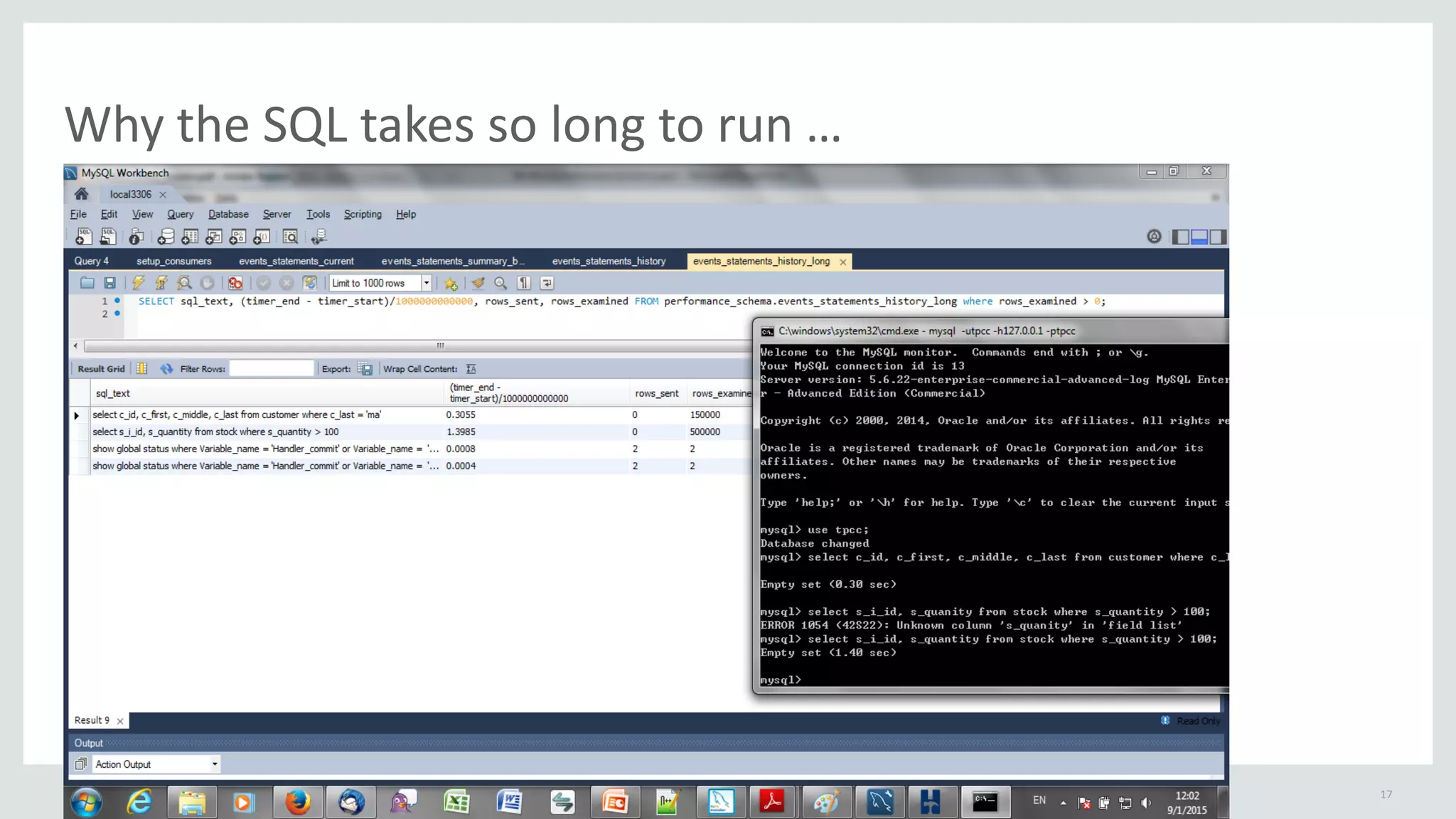Refresh result grid data icon
The image size is (1456, 819).
click(x=166, y=368)
